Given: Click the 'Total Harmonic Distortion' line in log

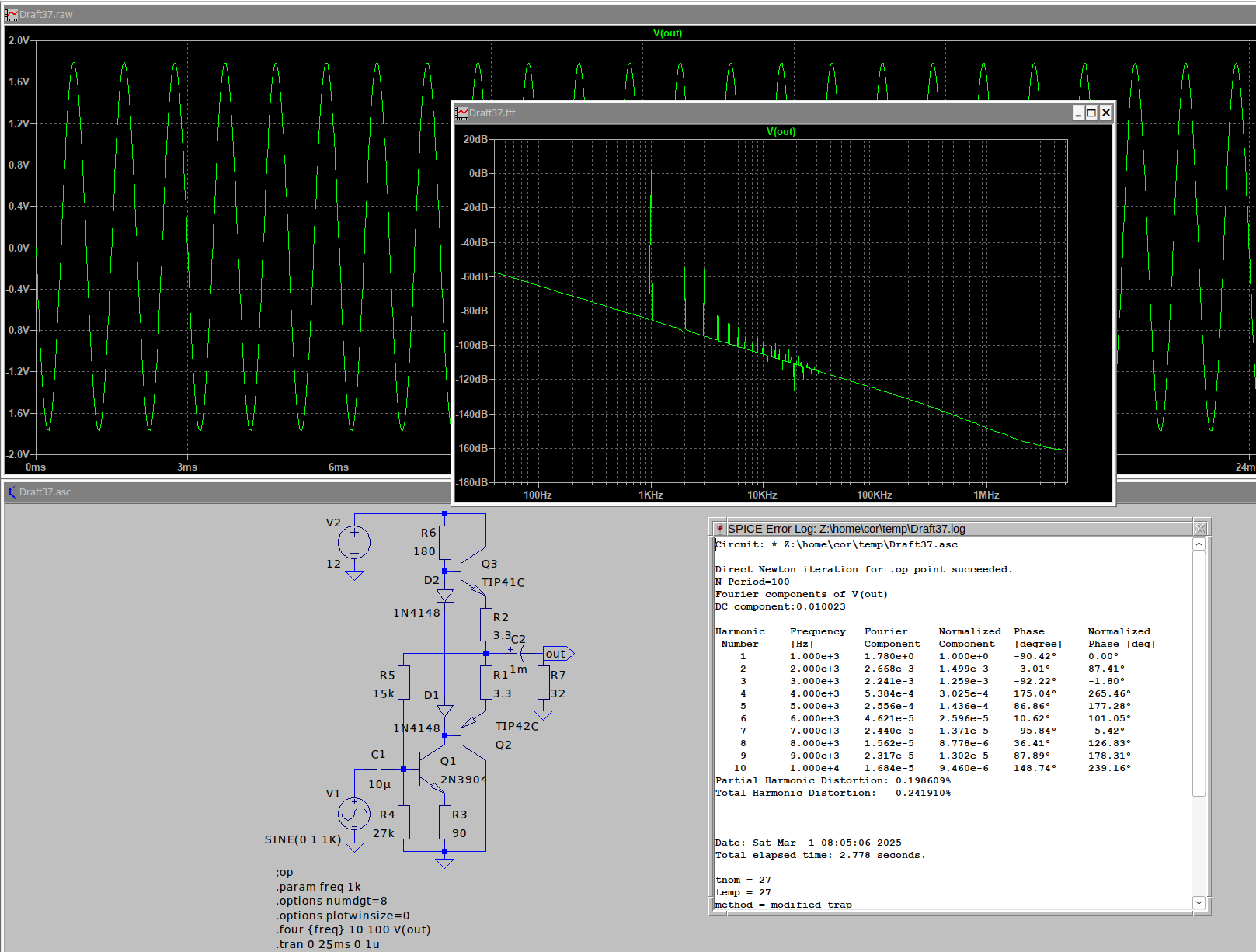Looking at the screenshot, I should tap(833, 793).
